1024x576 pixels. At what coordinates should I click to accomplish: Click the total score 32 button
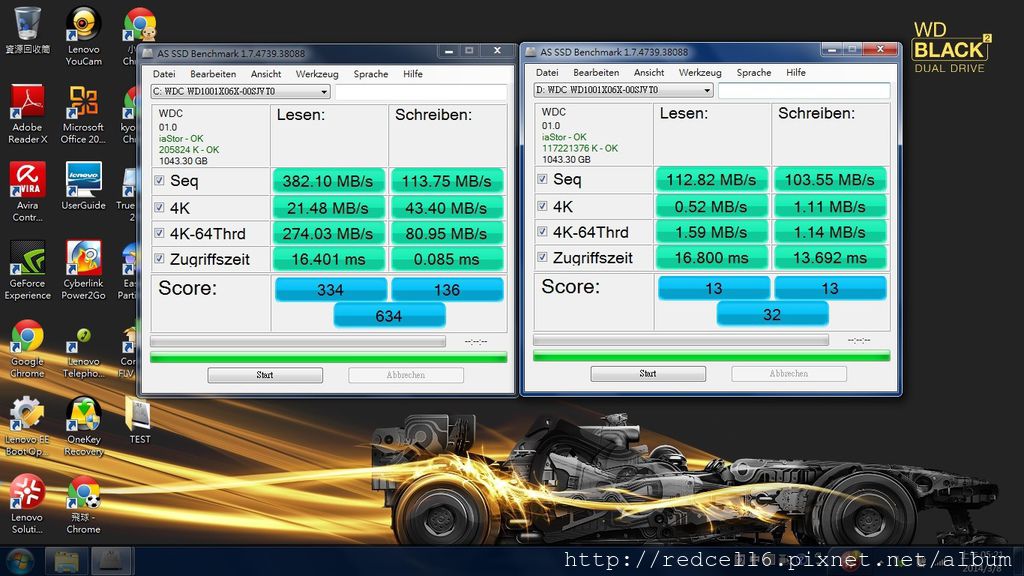[772, 315]
